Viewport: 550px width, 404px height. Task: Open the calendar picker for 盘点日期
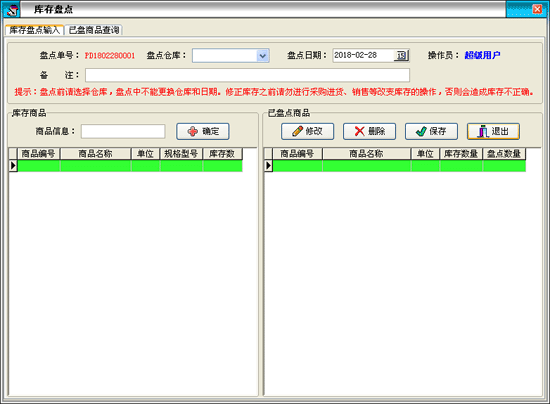pos(402,55)
